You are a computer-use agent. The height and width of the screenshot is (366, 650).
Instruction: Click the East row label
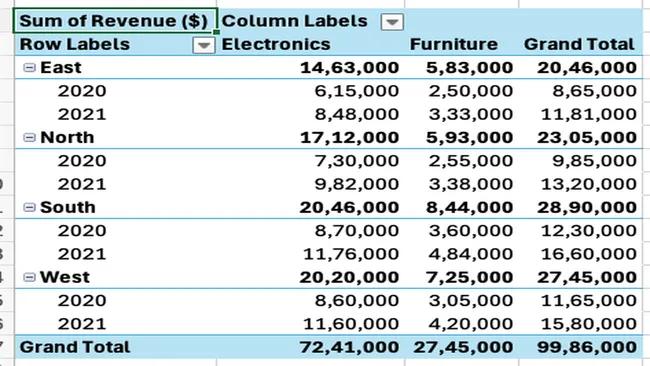pyautogui.click(x=61, y=68)
